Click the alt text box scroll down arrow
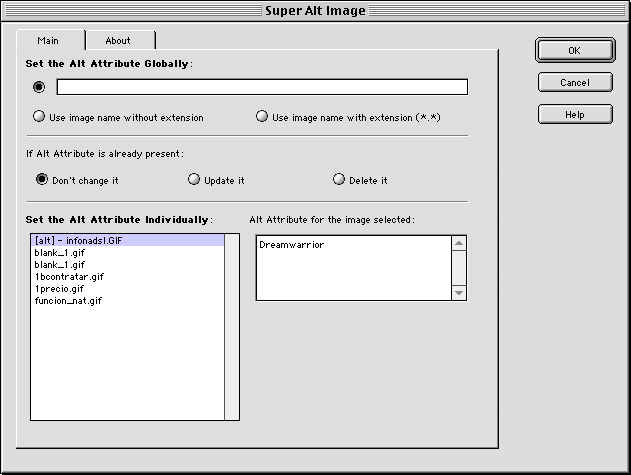 click(x=459, y=293)
